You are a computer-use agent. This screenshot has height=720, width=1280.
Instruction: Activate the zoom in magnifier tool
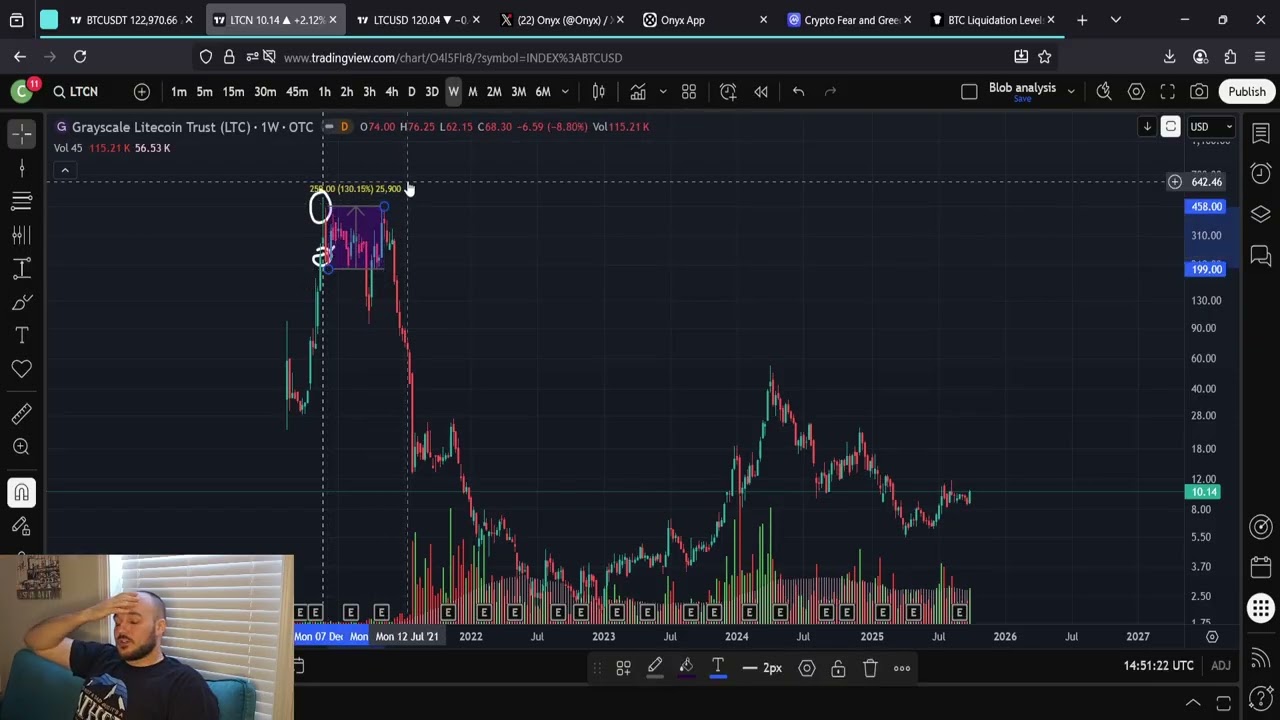coord(22,447)
